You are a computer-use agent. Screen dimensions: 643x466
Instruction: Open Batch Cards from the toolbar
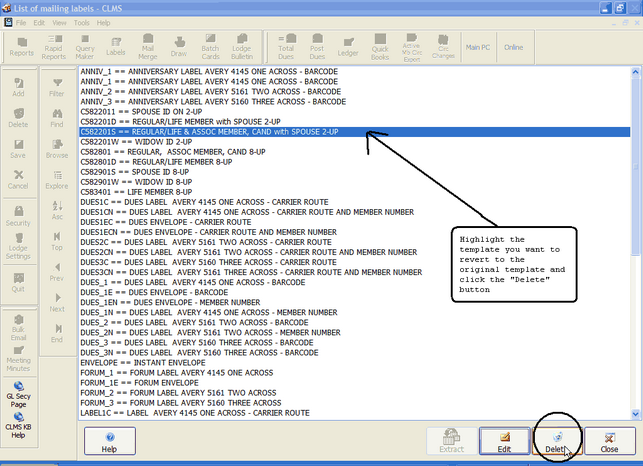(210, 46)
